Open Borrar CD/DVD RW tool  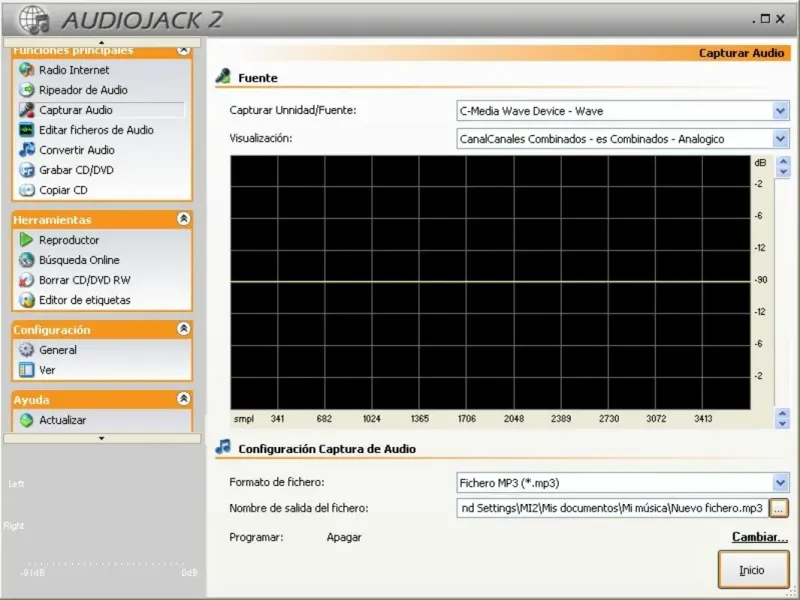coord(85,280)
